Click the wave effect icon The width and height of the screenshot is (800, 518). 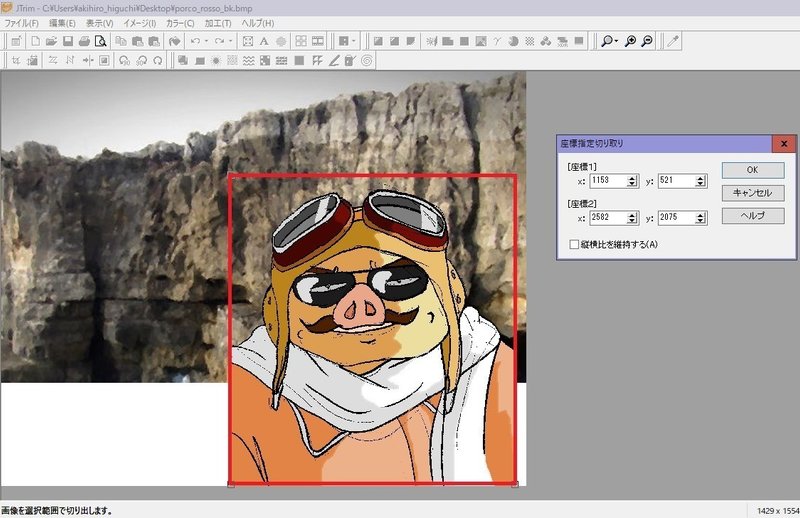pos(248,61)
